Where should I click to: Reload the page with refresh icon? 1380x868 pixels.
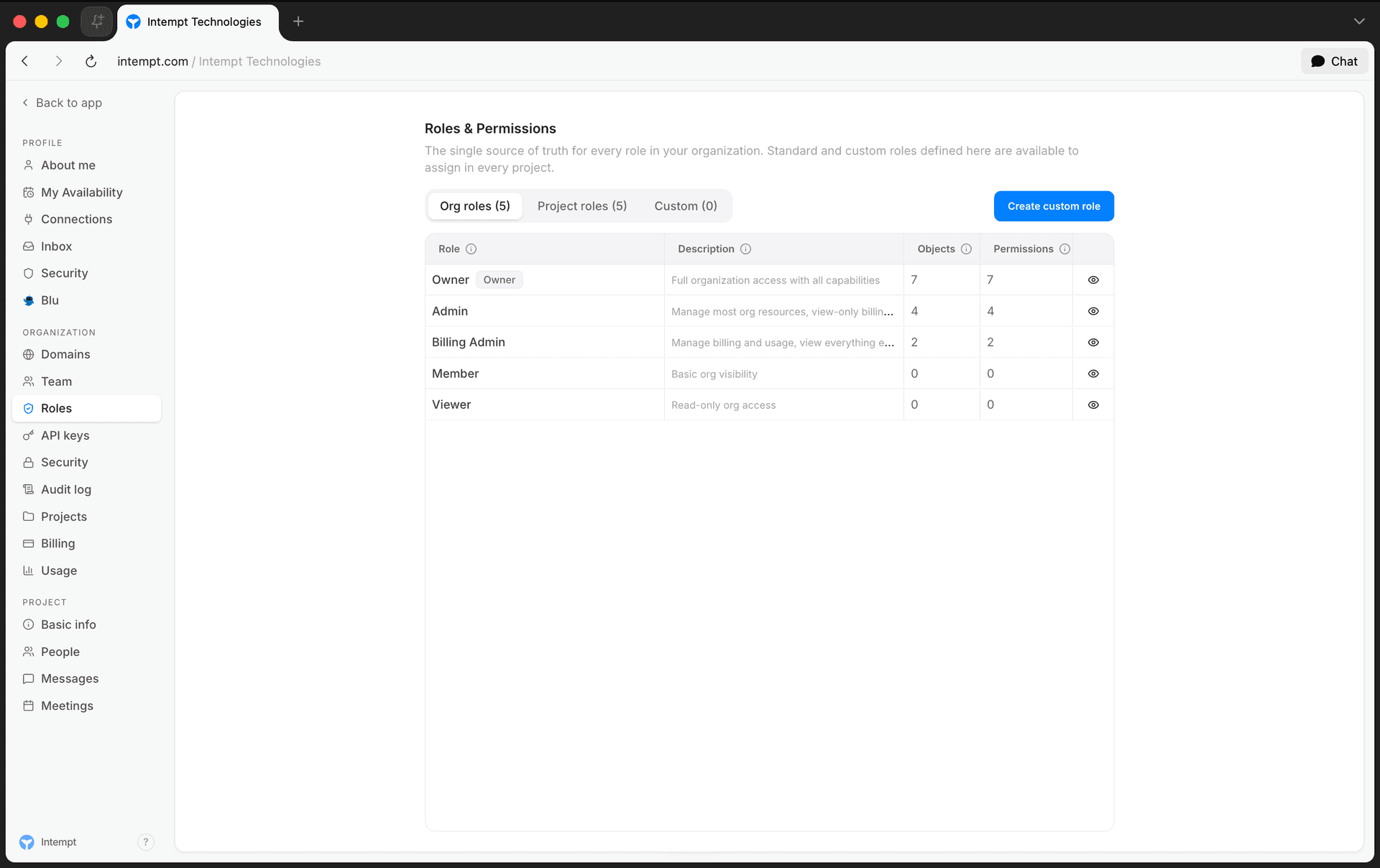click(x=91, y=62)
